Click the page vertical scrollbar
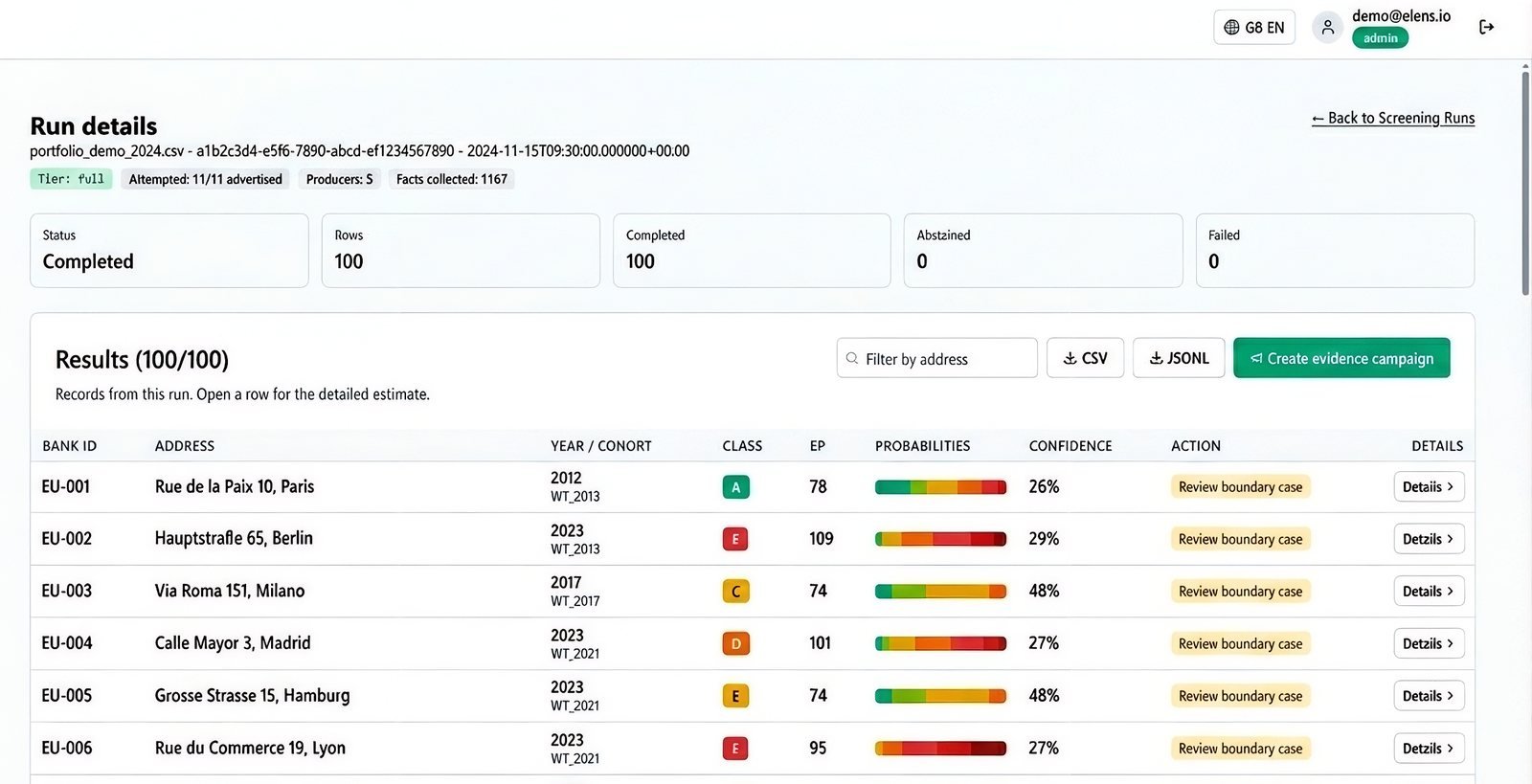1532x784 pixels. (x=1525, y=182)
